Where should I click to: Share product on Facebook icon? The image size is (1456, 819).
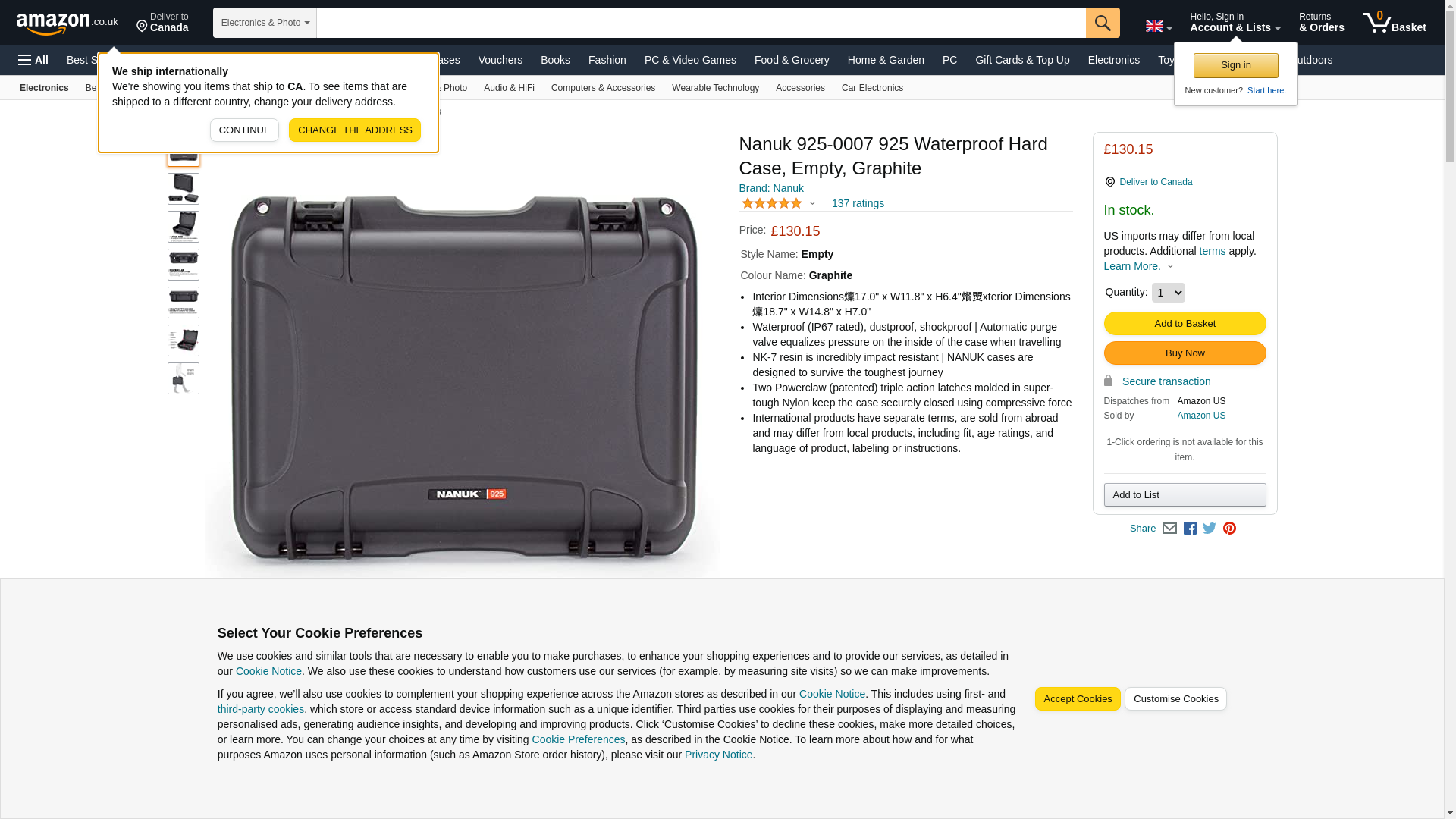pos(1190,529)
